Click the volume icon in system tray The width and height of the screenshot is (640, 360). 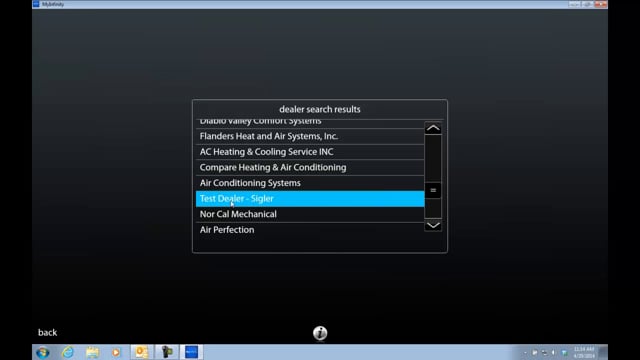[554, 352]
